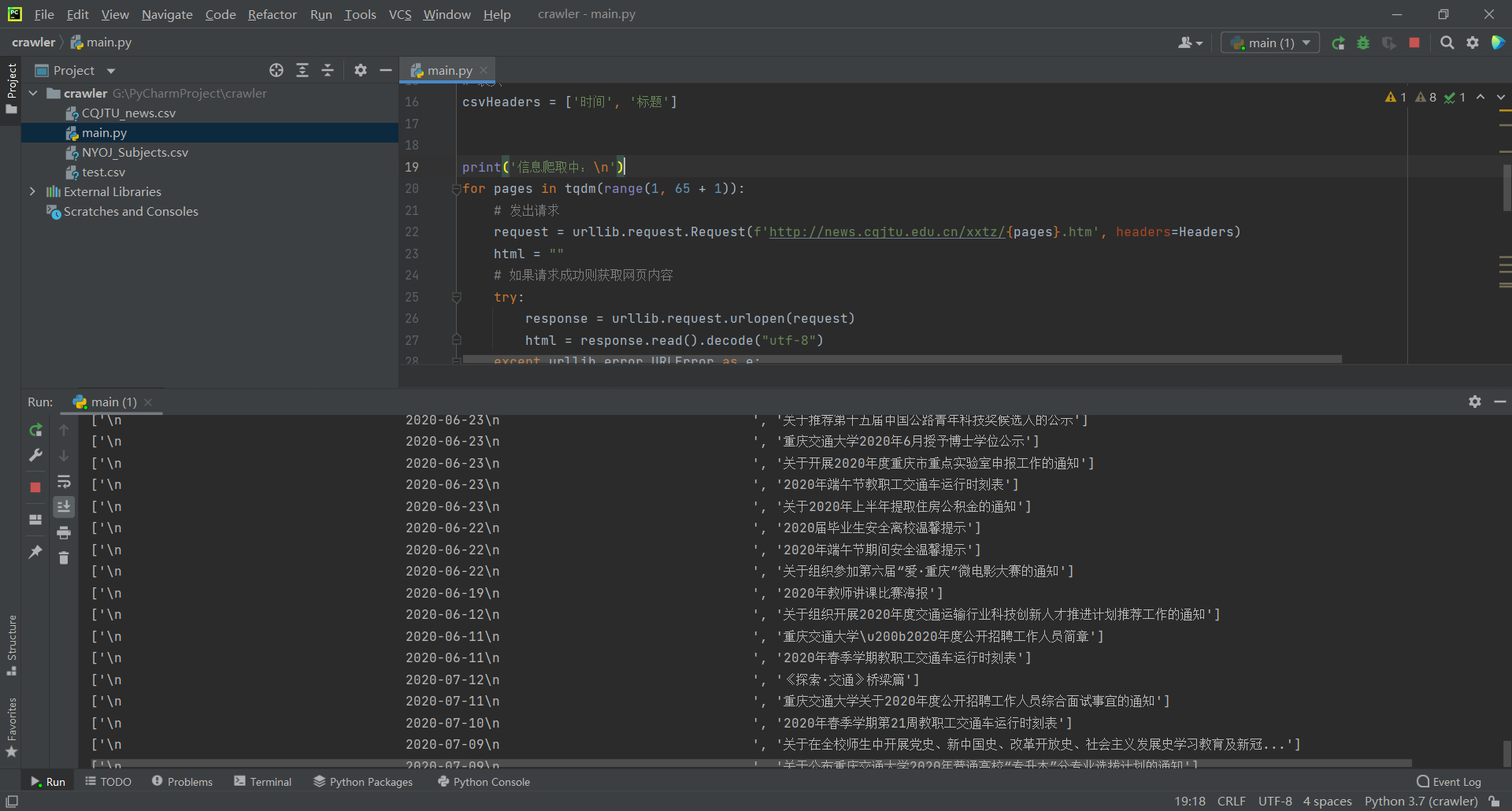1512x811 pixels.
Task: Change UTF-8 file encoding in status bar
Action: coord(1275,802)
